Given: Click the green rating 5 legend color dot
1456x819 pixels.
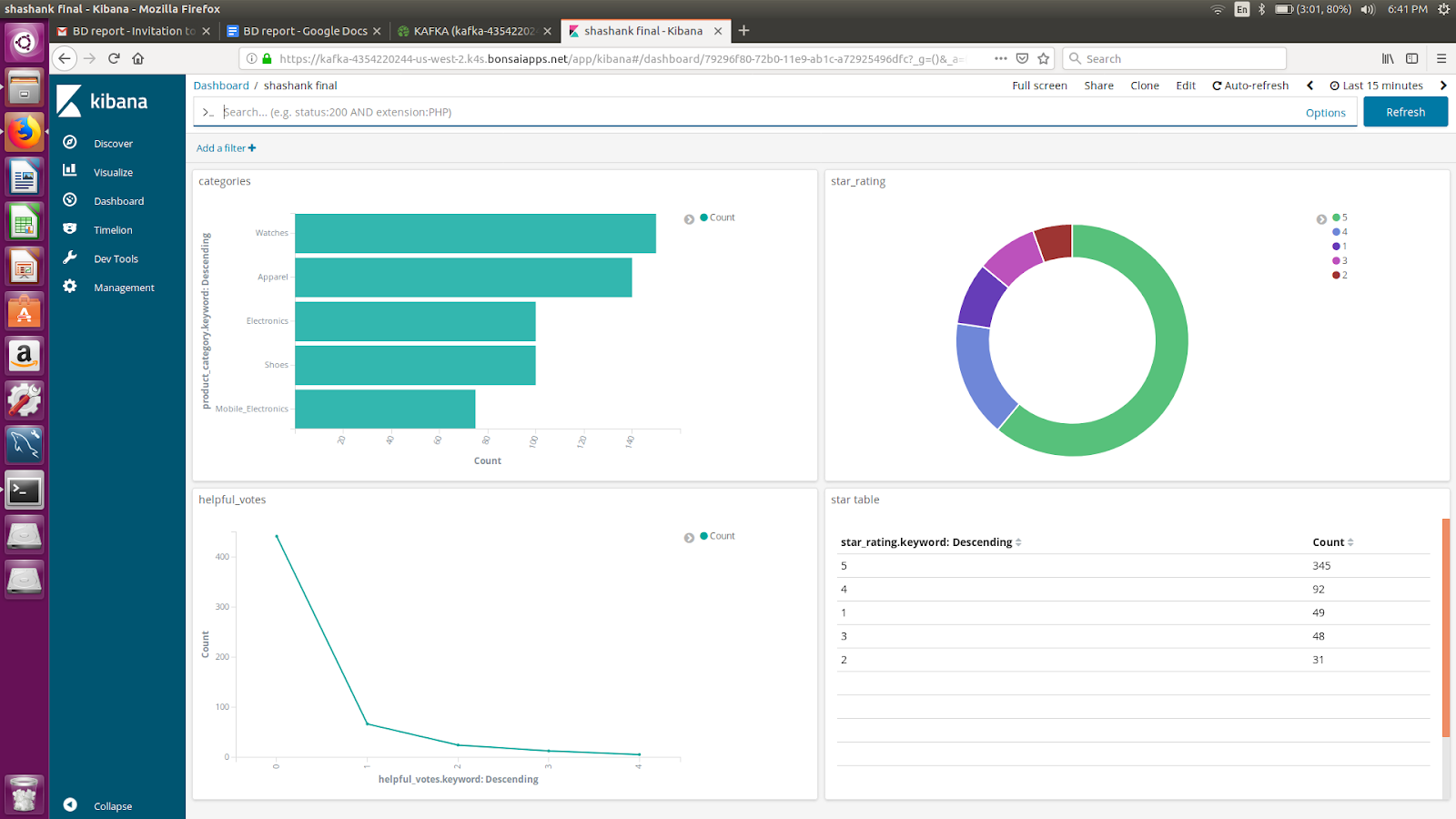Looking at the screenshot, I should [1336, 217].
